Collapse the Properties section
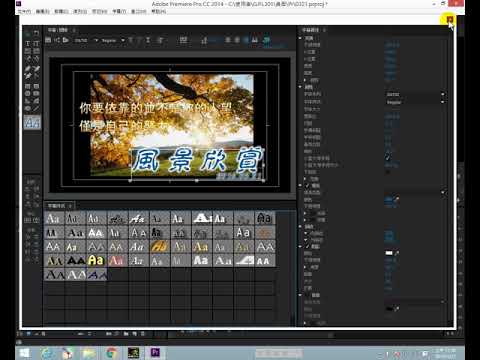 point(300,87)
